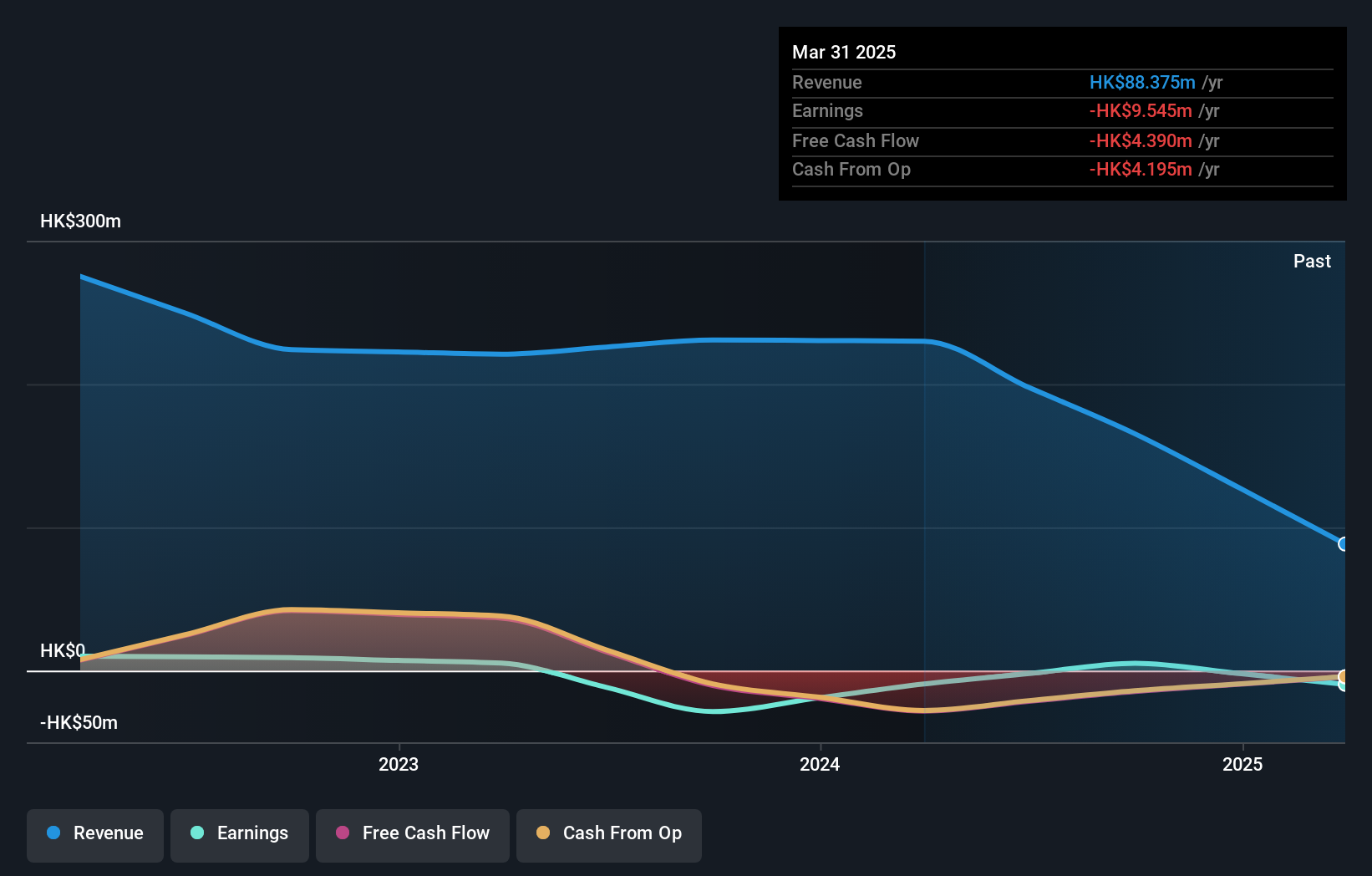Click the Mar 31 2025 tooltip date
This screenshot has height=876, width=1372.
tap(844, 52)
